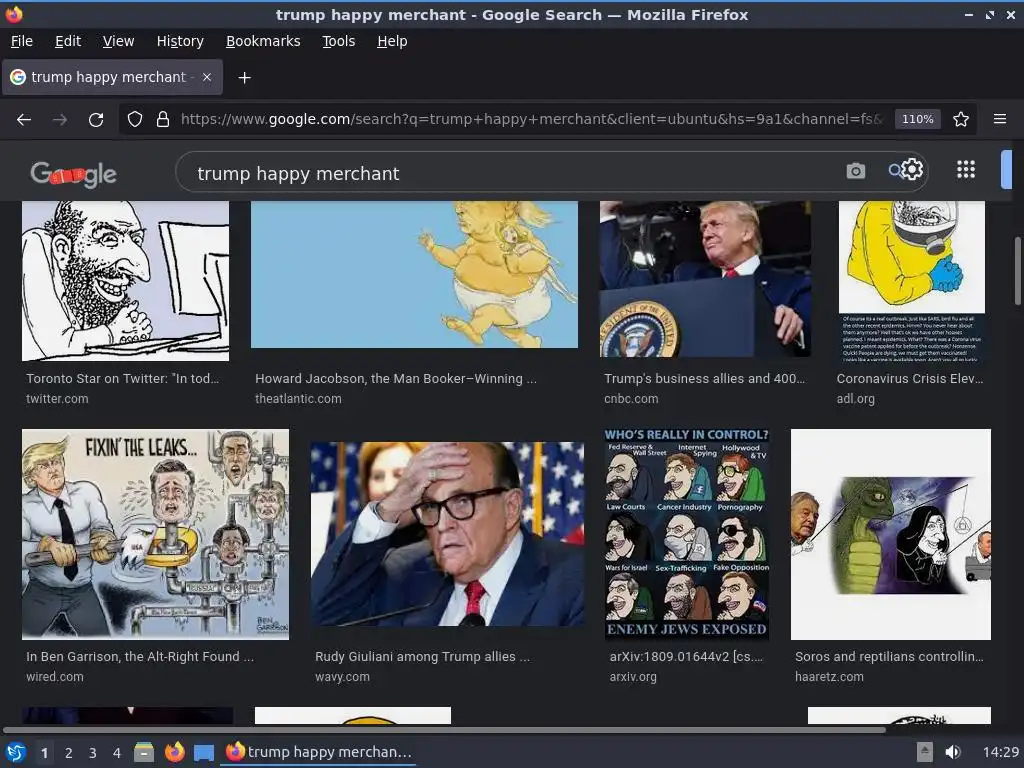Click the adl.org source label
The height and width of the screenshot is (768, 1024).
click(x=856, y=398)
